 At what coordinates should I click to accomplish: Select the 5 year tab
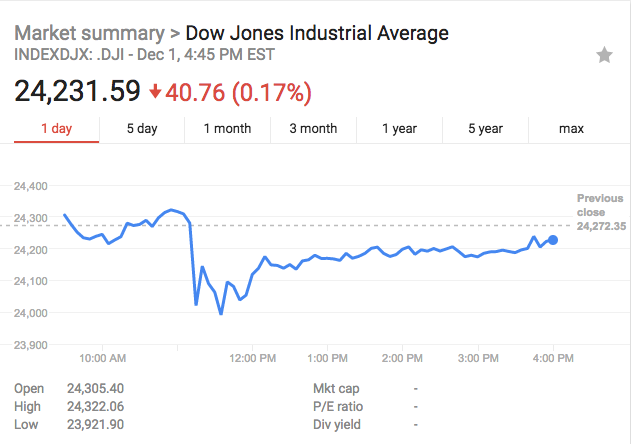coord(485,128)
